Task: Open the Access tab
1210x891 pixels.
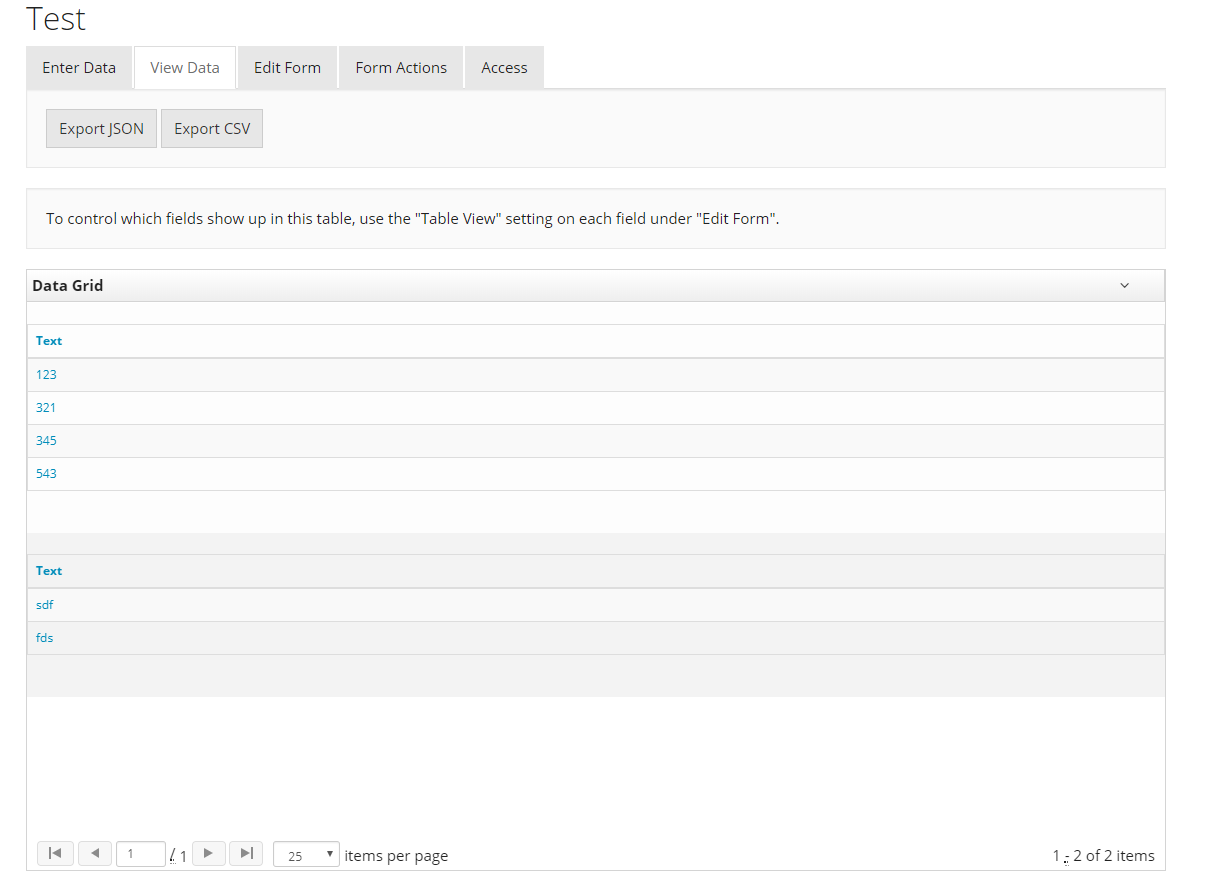Action: point(504,67)
